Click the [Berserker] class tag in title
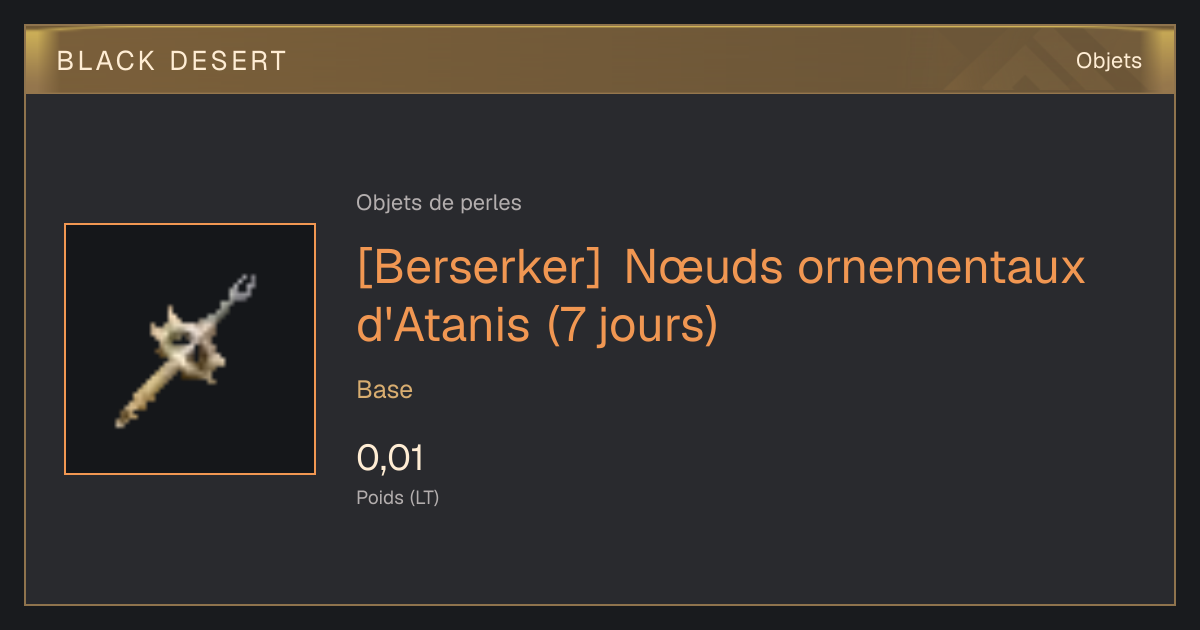The height and width of the screenshot is (630, 1200). [479, 268]
